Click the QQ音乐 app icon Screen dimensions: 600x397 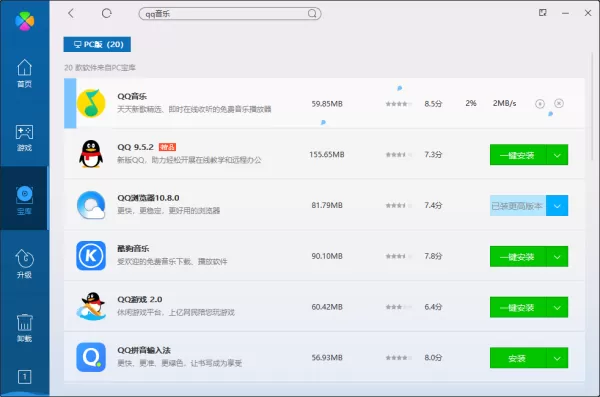(91, 103)
